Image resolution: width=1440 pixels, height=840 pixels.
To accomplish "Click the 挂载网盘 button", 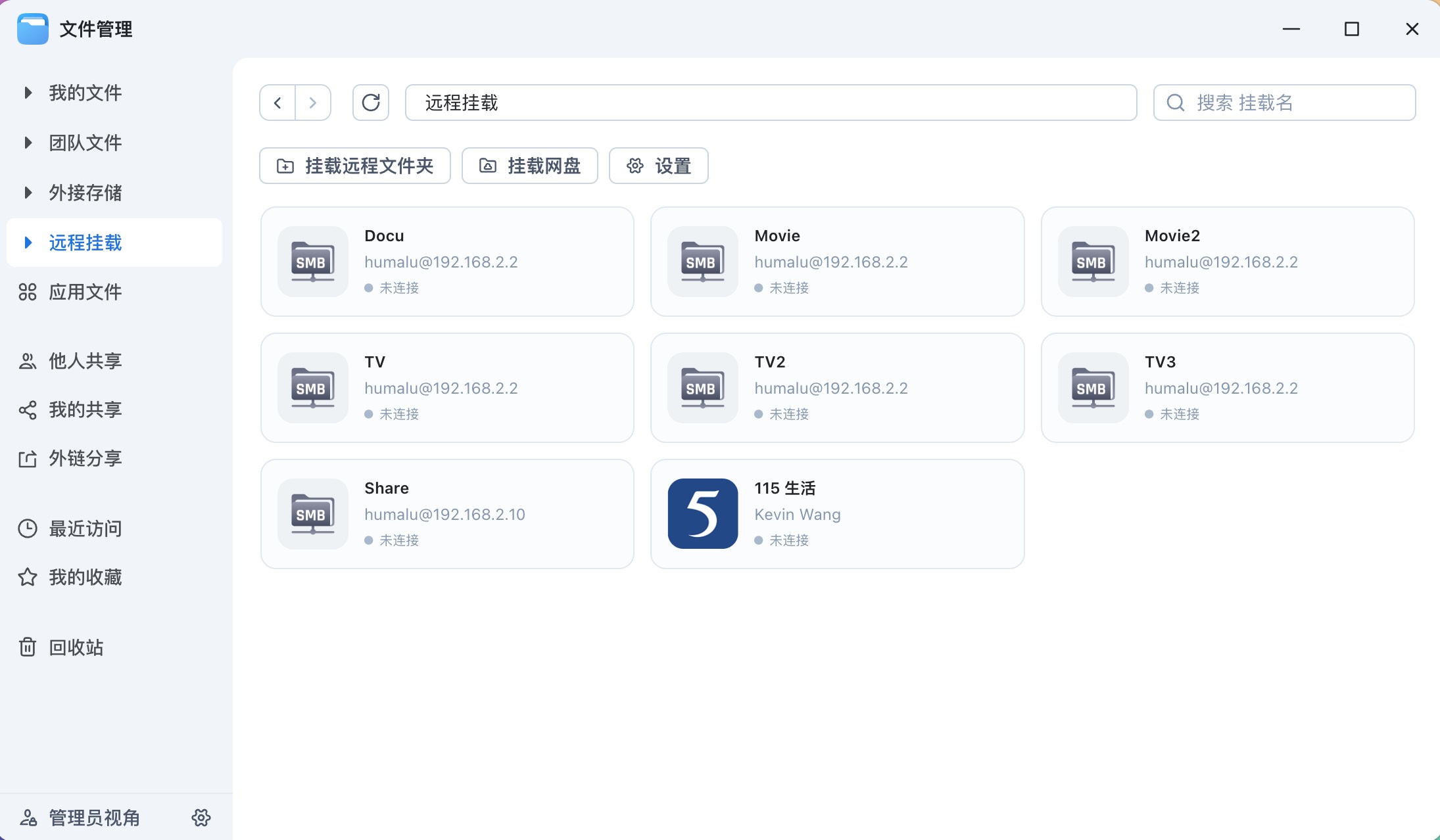I will click(x=530, y=166).
